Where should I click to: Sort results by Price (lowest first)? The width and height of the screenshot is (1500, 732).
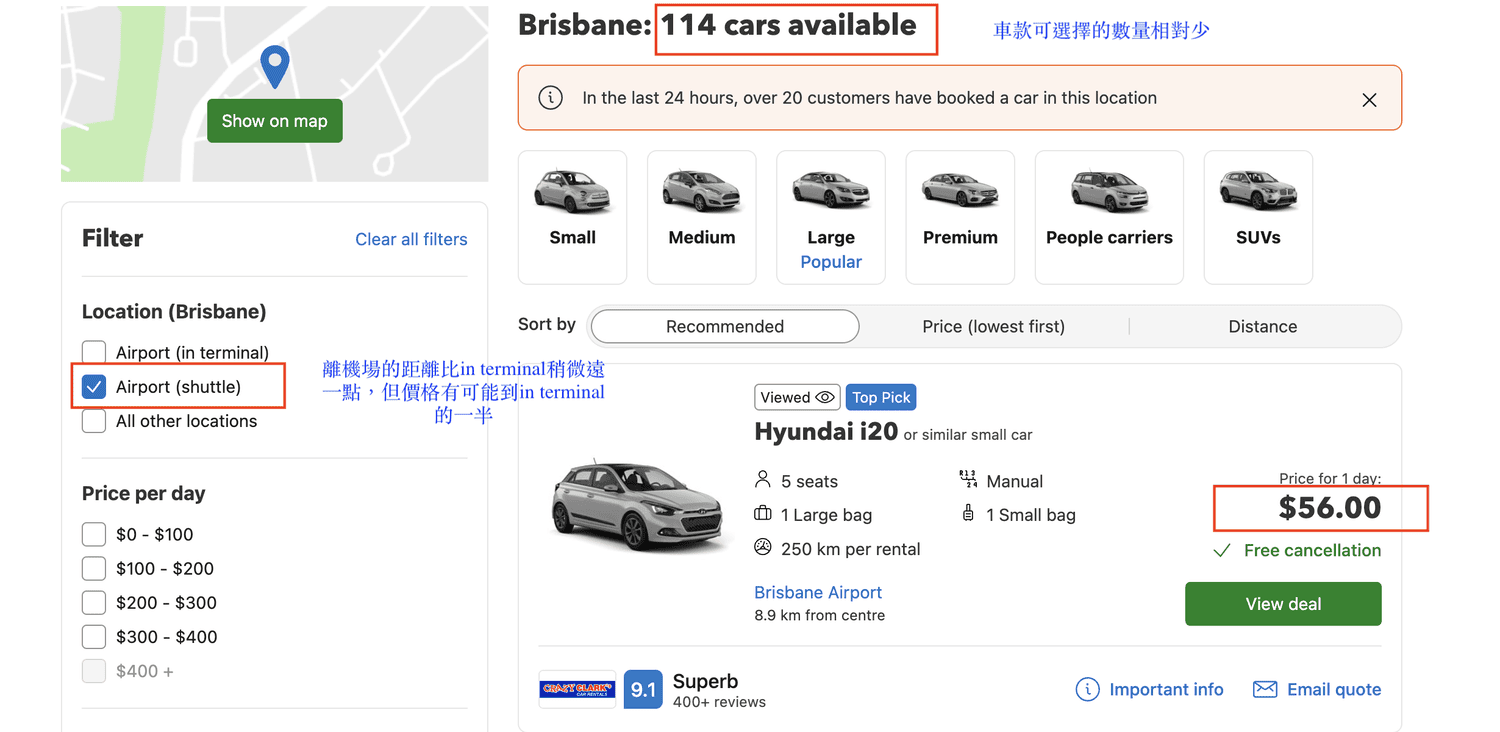(993, 326)
